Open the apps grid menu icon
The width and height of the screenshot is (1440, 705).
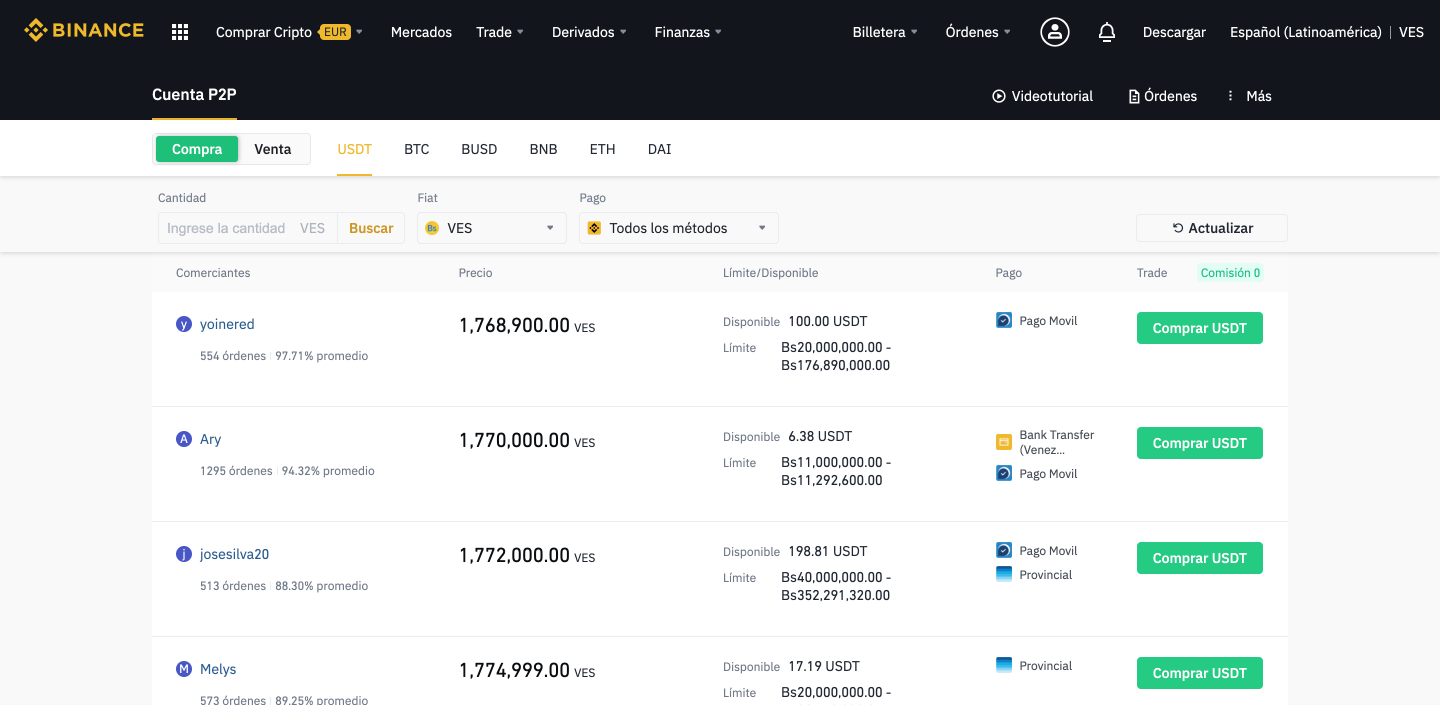[180, 32]
